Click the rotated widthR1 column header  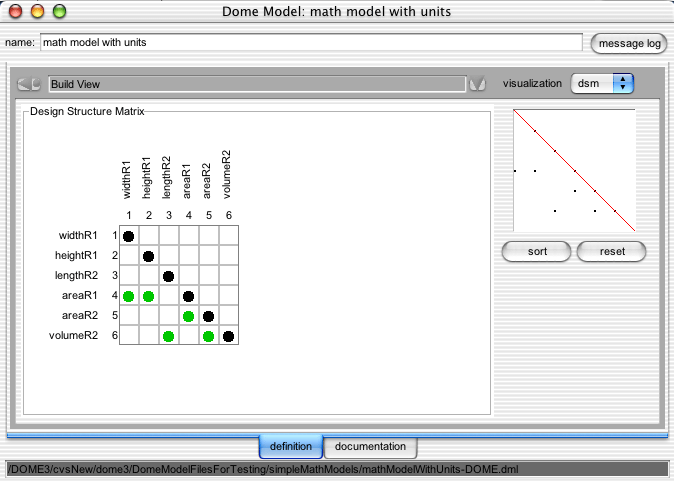pos(126,180)
